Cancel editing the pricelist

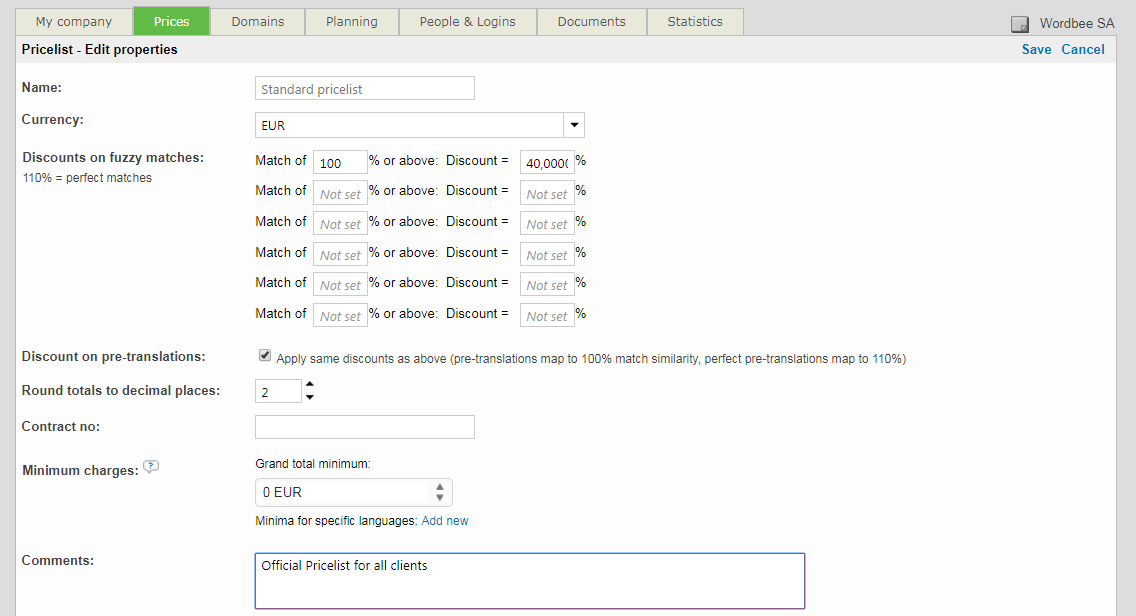coord(1082,50)
